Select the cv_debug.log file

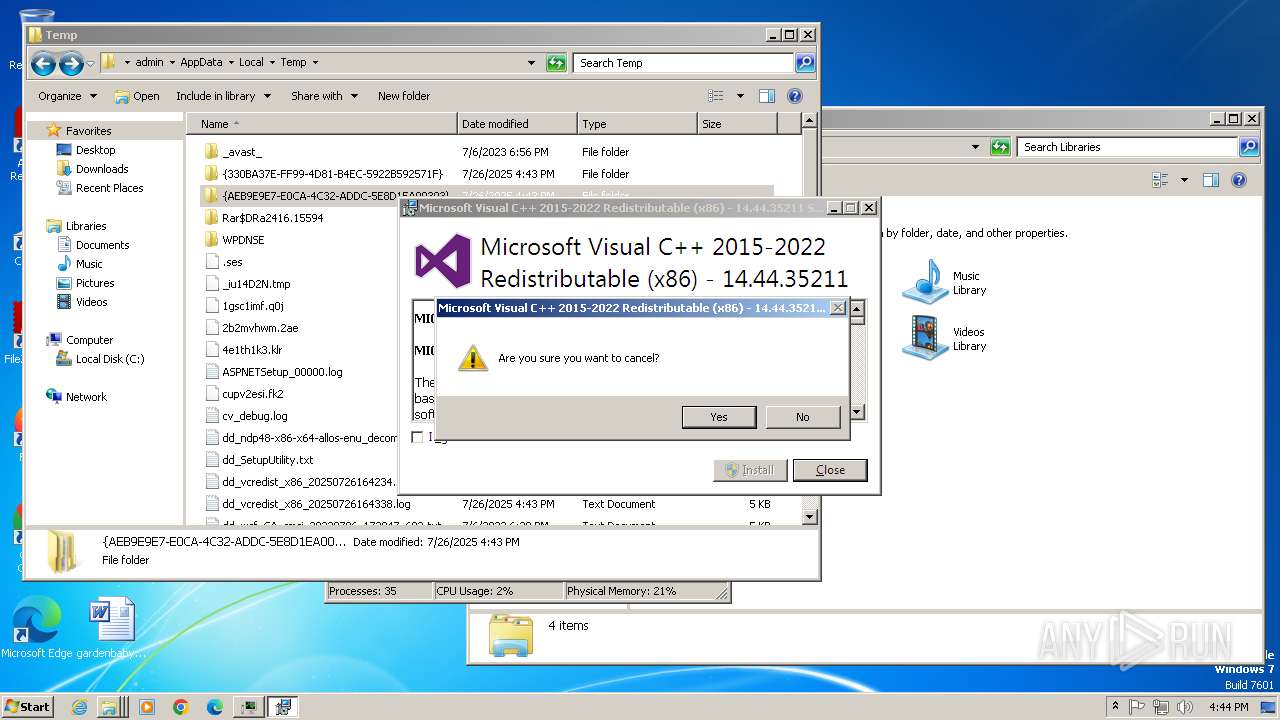pyautogui.click(x=254, y=416)
